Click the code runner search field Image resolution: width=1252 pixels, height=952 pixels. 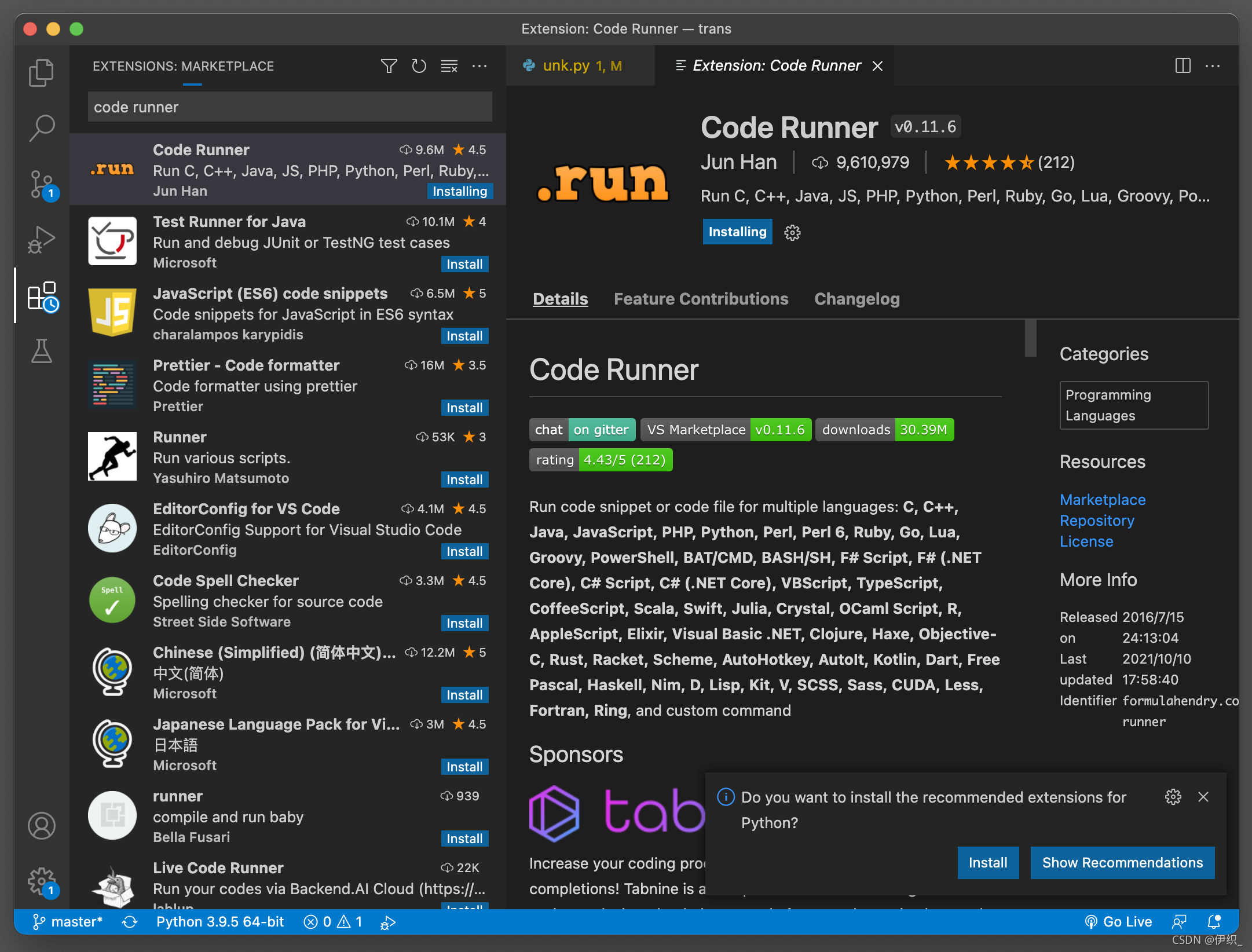click(290, 107)
